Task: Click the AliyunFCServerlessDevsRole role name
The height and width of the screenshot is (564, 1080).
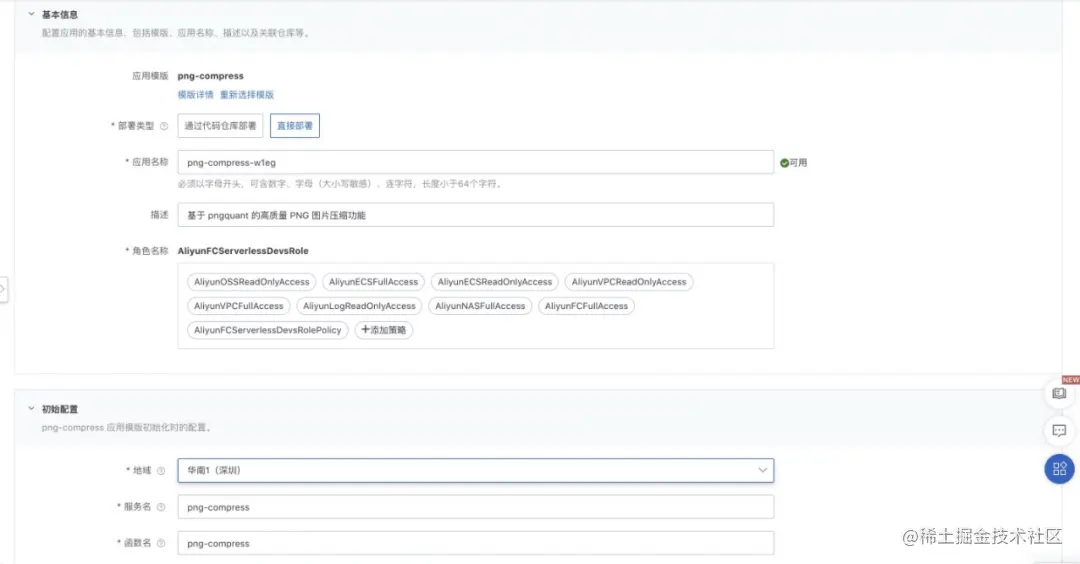Action: 243,251
